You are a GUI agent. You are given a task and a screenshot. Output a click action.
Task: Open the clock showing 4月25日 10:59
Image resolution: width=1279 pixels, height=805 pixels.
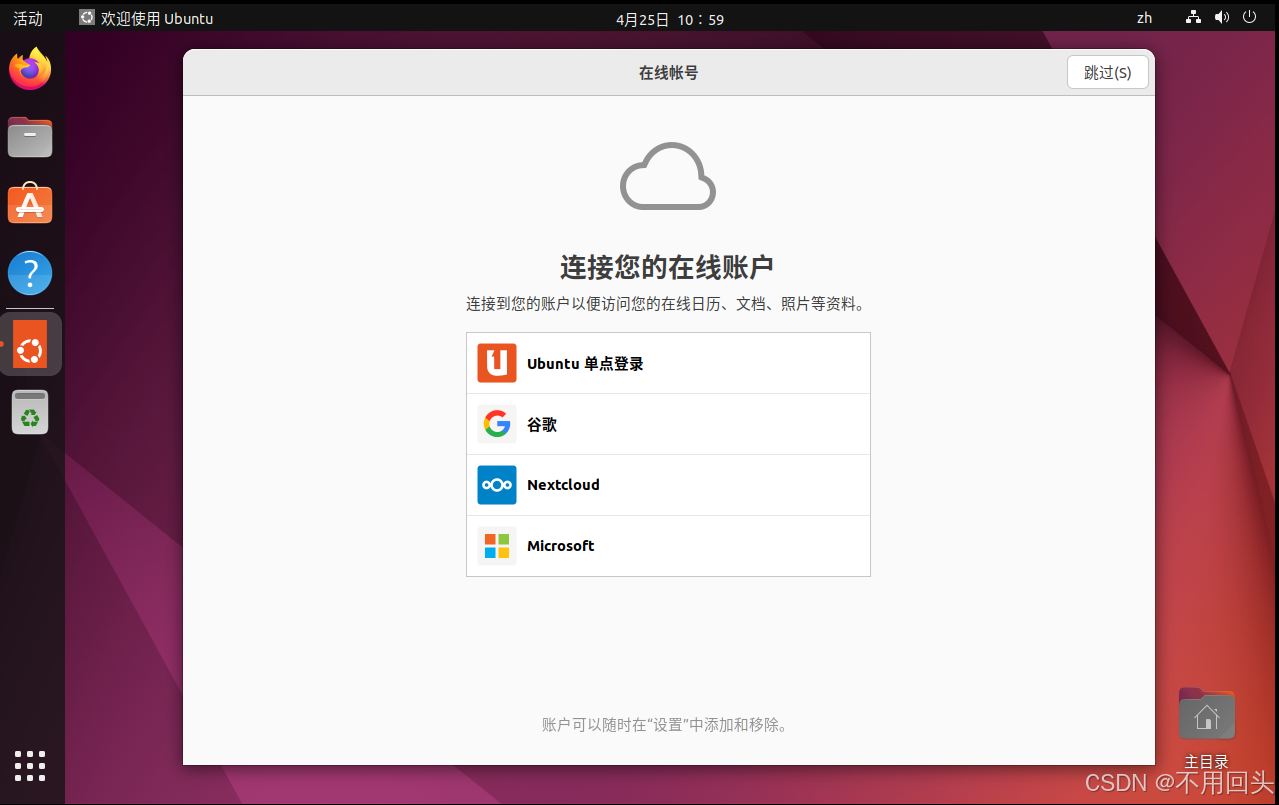click(x=670, y=19)
